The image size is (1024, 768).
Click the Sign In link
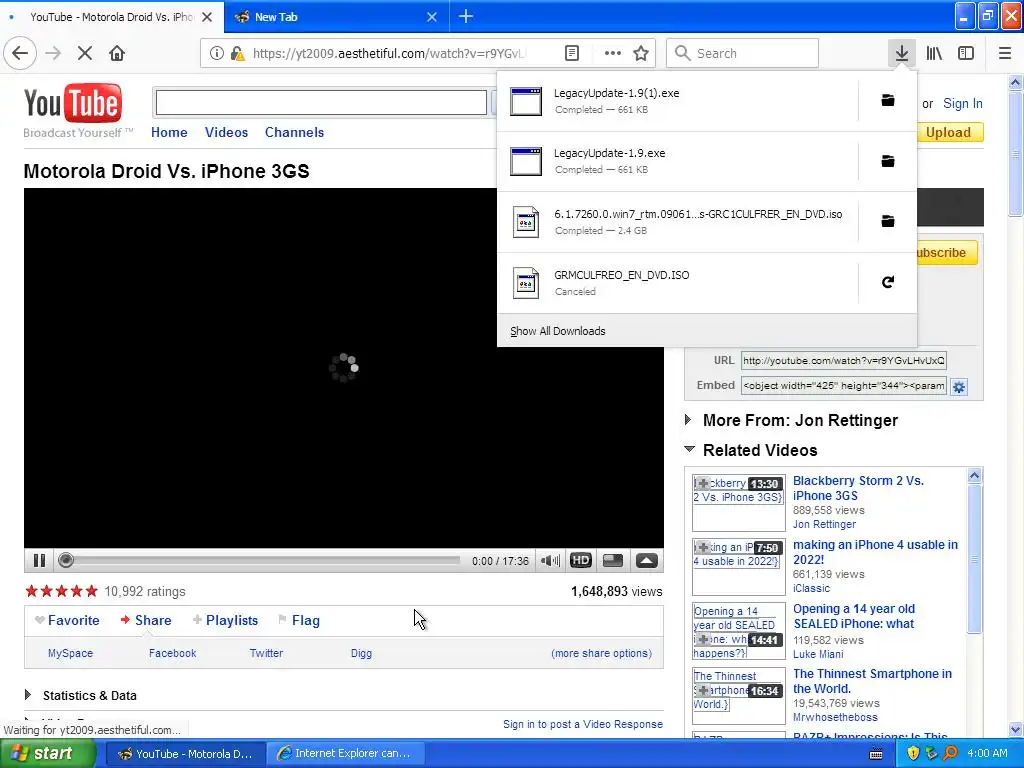(963, 104)
